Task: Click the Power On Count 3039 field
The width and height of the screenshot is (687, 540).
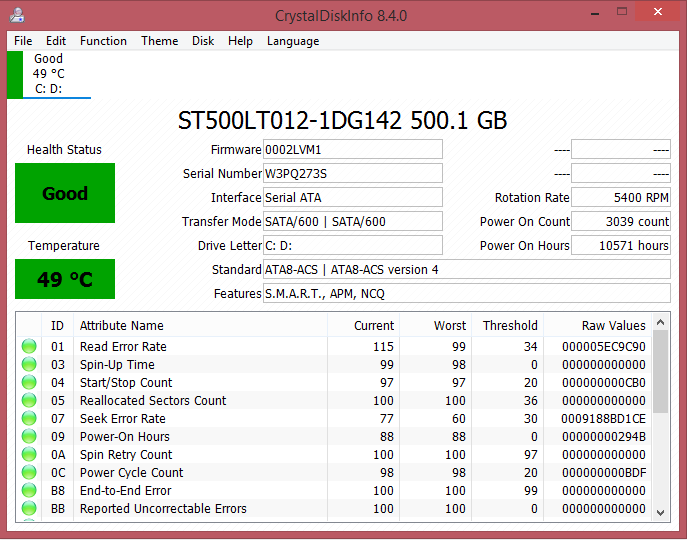Action: (621, 221)
